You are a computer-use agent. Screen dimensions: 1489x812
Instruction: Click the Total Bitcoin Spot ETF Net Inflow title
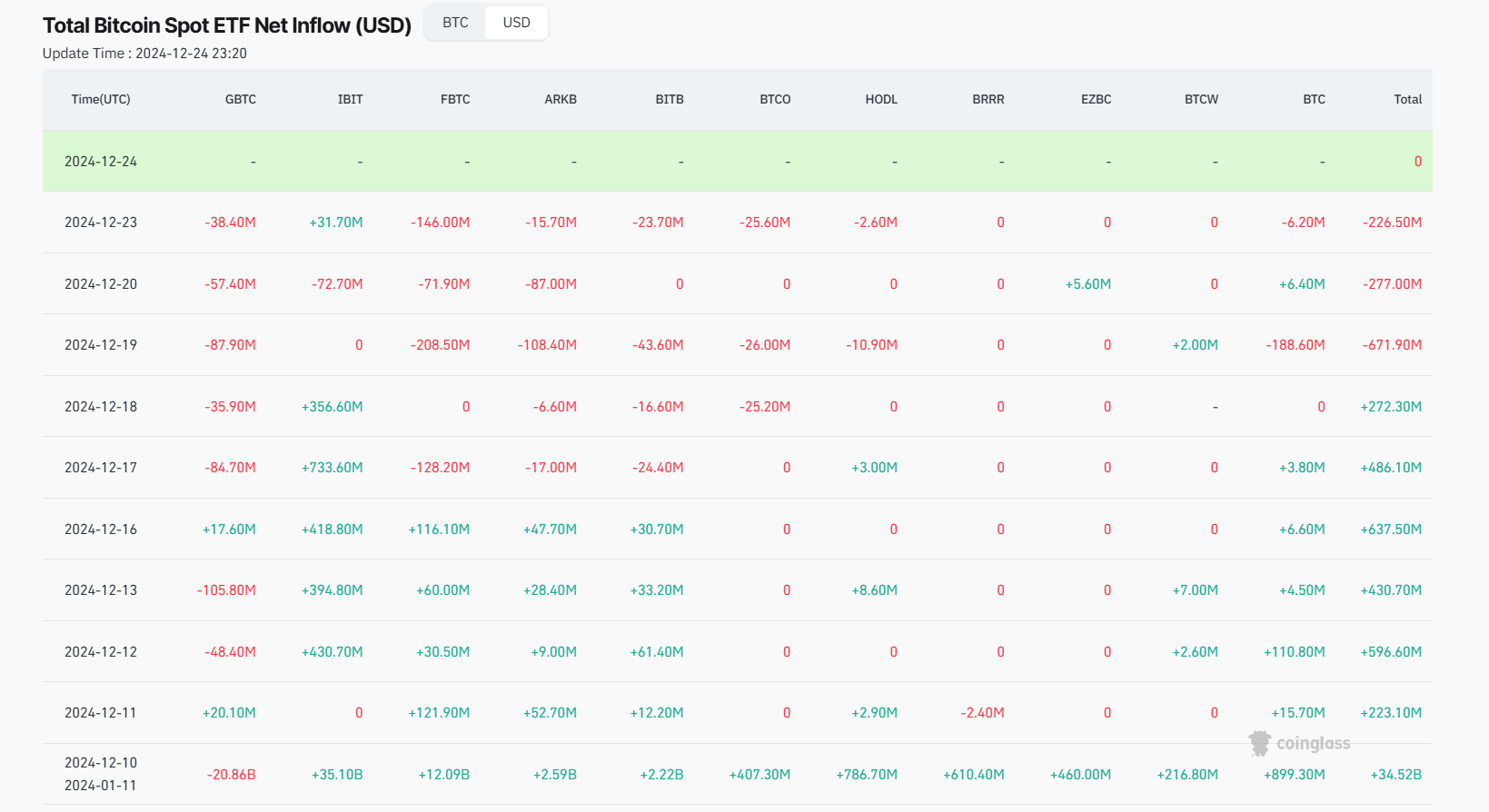(x=227, y=25)
